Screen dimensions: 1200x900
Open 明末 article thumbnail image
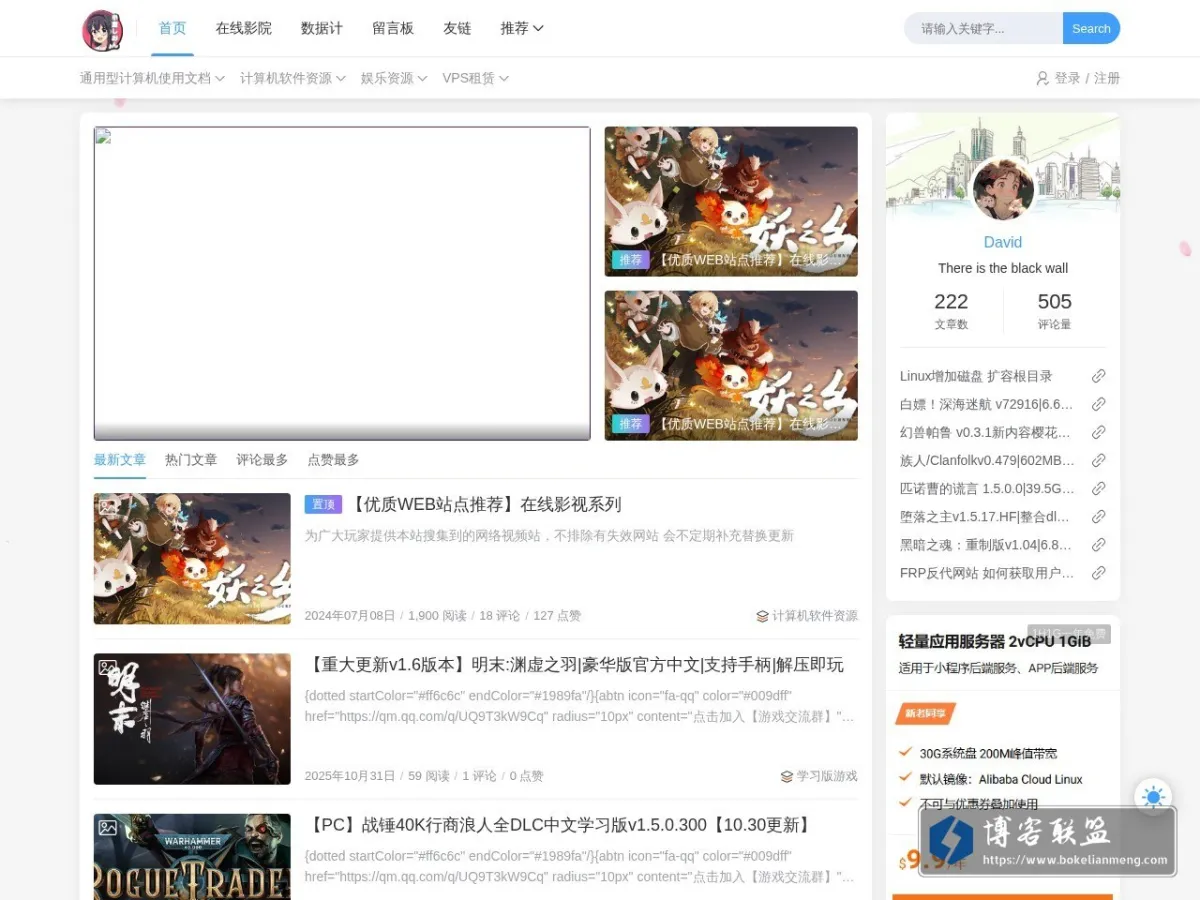[x=192, y=719]
